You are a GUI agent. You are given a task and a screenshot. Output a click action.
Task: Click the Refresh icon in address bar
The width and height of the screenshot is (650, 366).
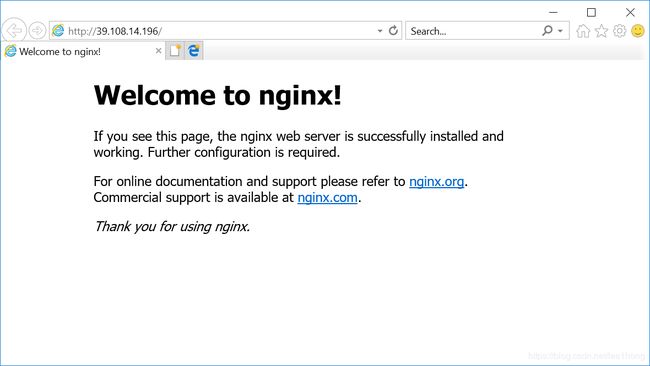click(393, 30)
